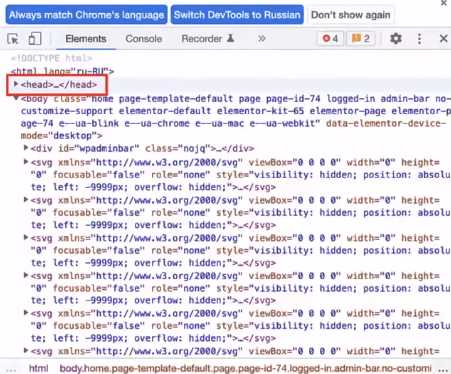Expand the head element node
451x374 pixels.
(15, 84)
